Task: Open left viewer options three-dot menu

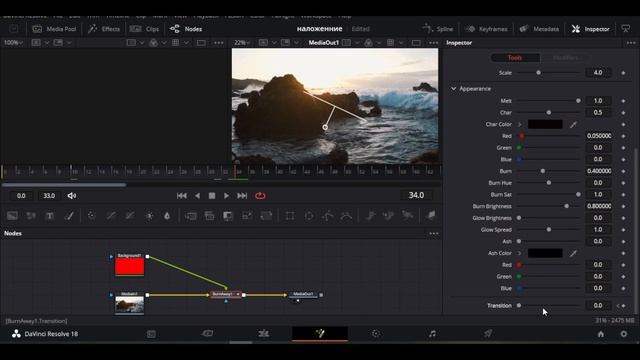Action: [x=219, y=43]
